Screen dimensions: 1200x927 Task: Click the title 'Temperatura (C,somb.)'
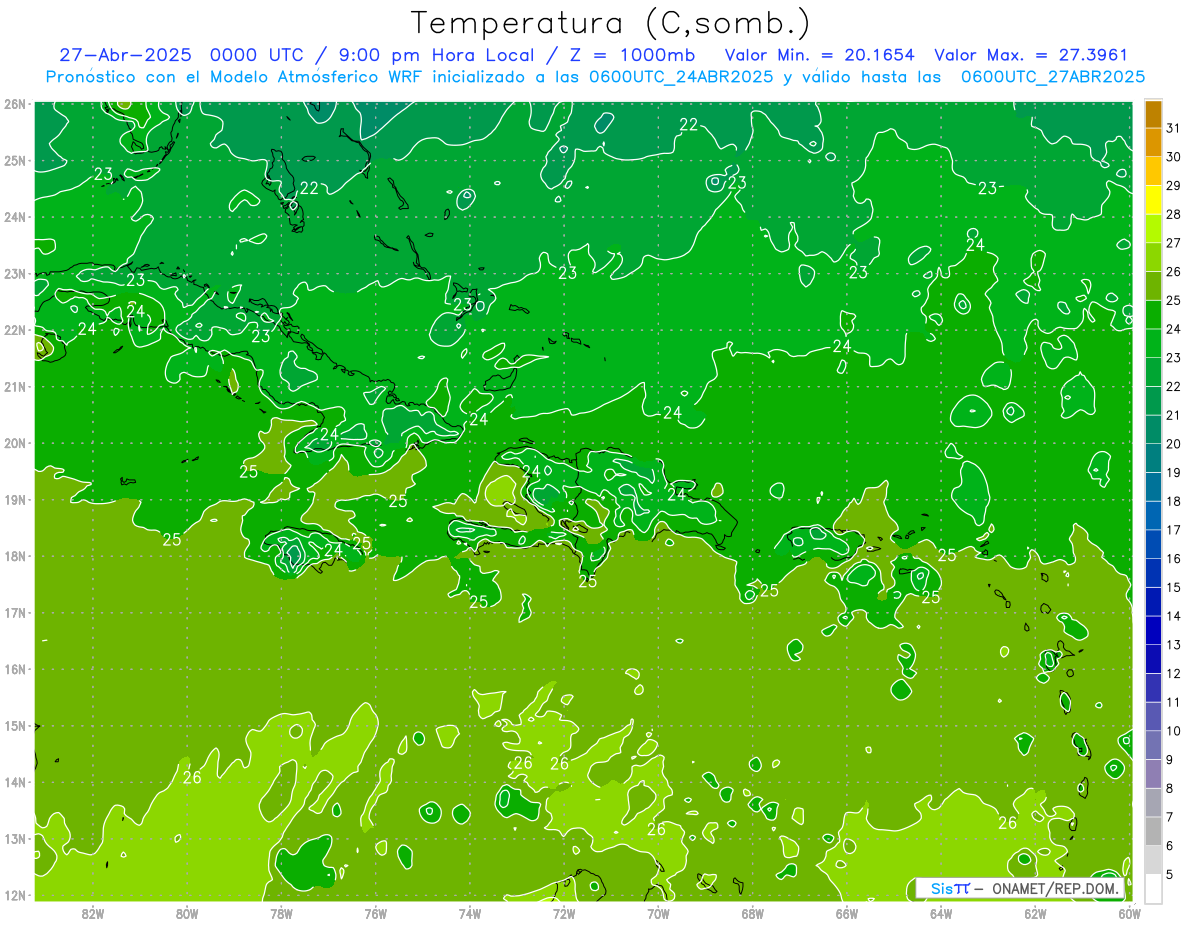610,23
